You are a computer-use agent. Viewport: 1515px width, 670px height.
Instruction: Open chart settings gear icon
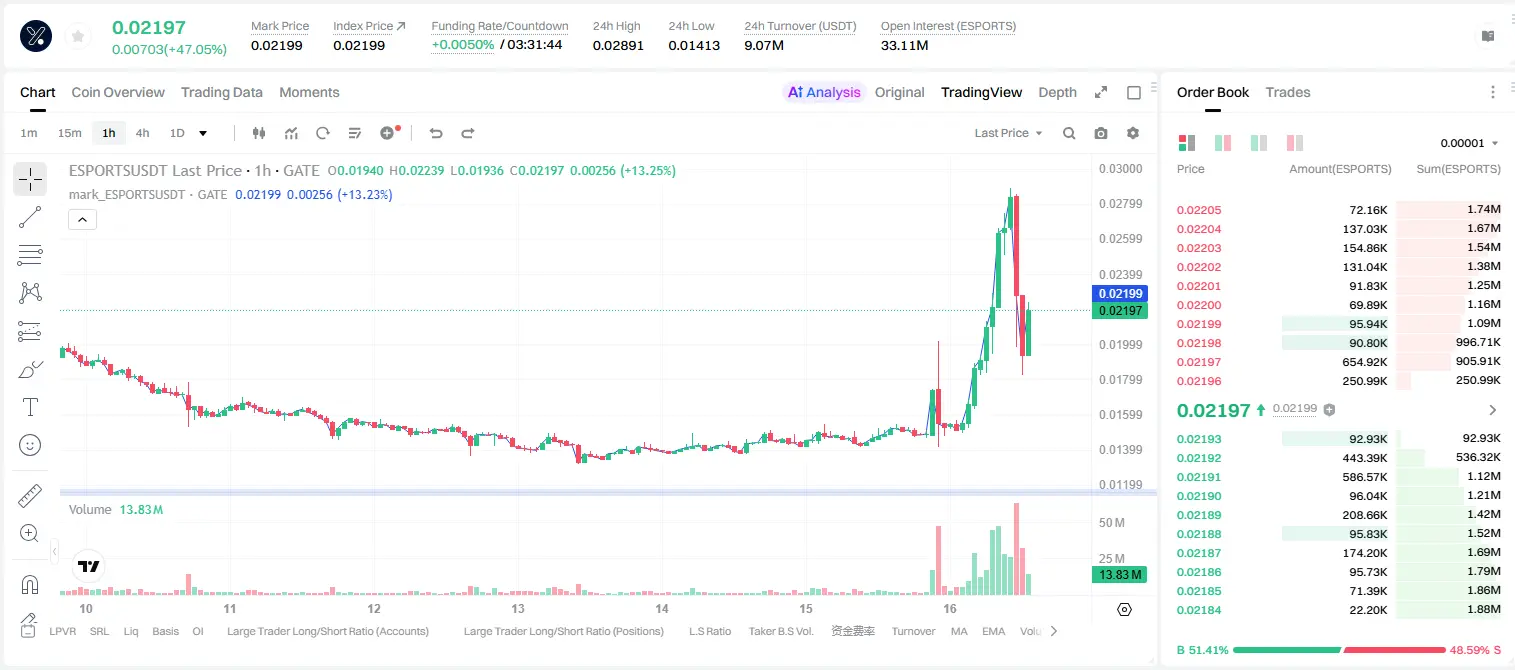1133,133
